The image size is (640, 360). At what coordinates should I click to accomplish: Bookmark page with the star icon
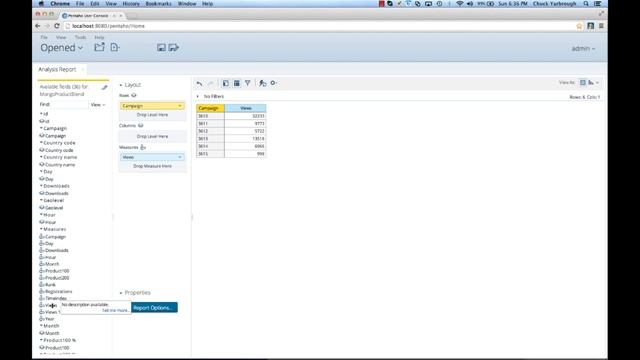click(x=579, y=26)
